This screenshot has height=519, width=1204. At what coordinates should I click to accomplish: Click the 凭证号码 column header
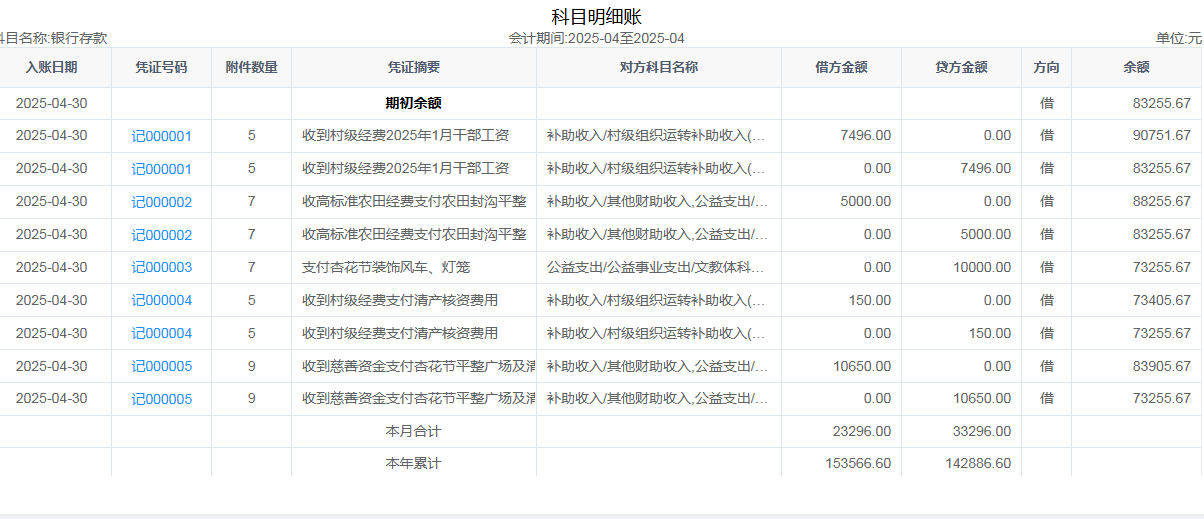161,68
